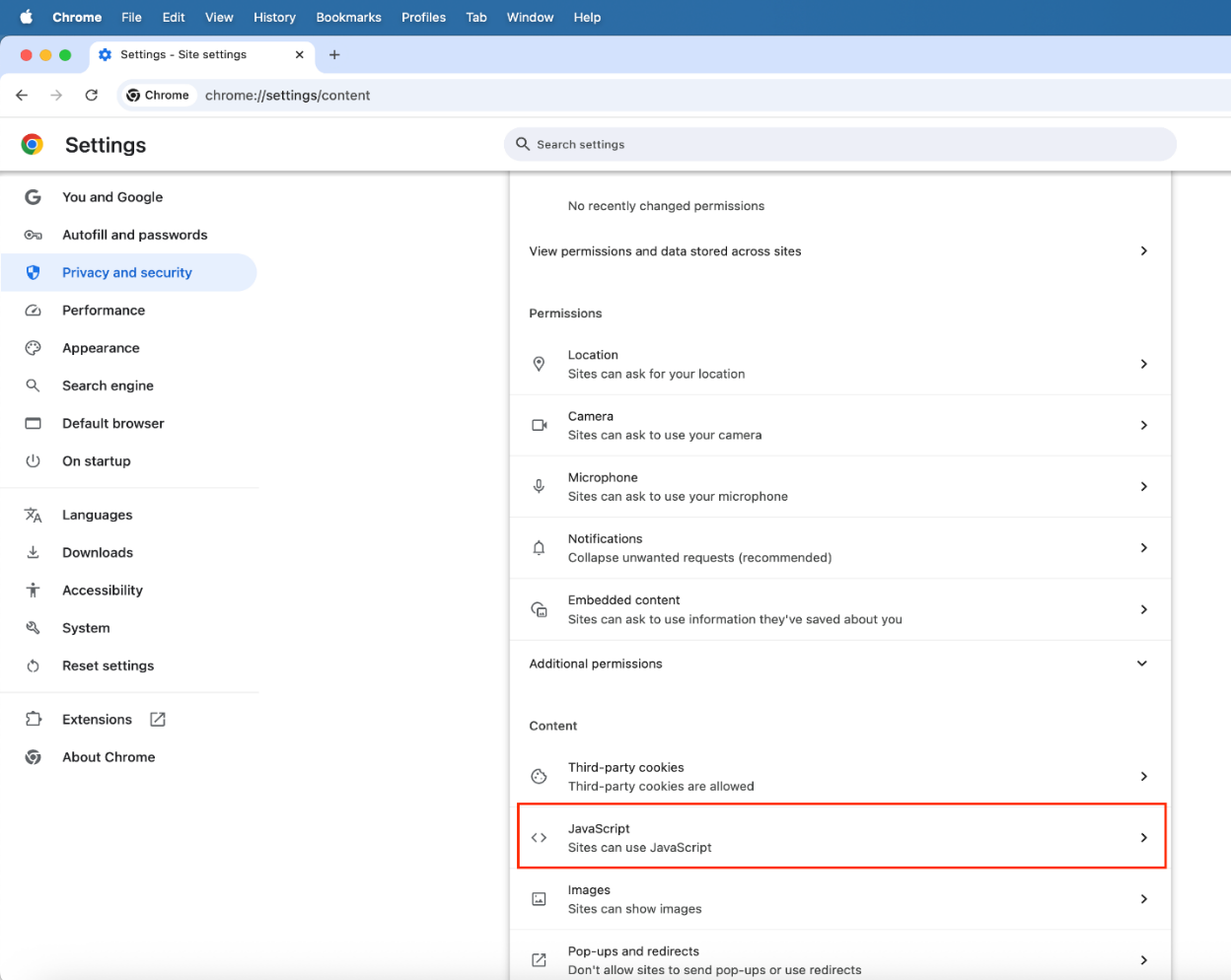Open Notifications permission settings
The width and height of the screenshot is (1231, 980).
(840, 547)
